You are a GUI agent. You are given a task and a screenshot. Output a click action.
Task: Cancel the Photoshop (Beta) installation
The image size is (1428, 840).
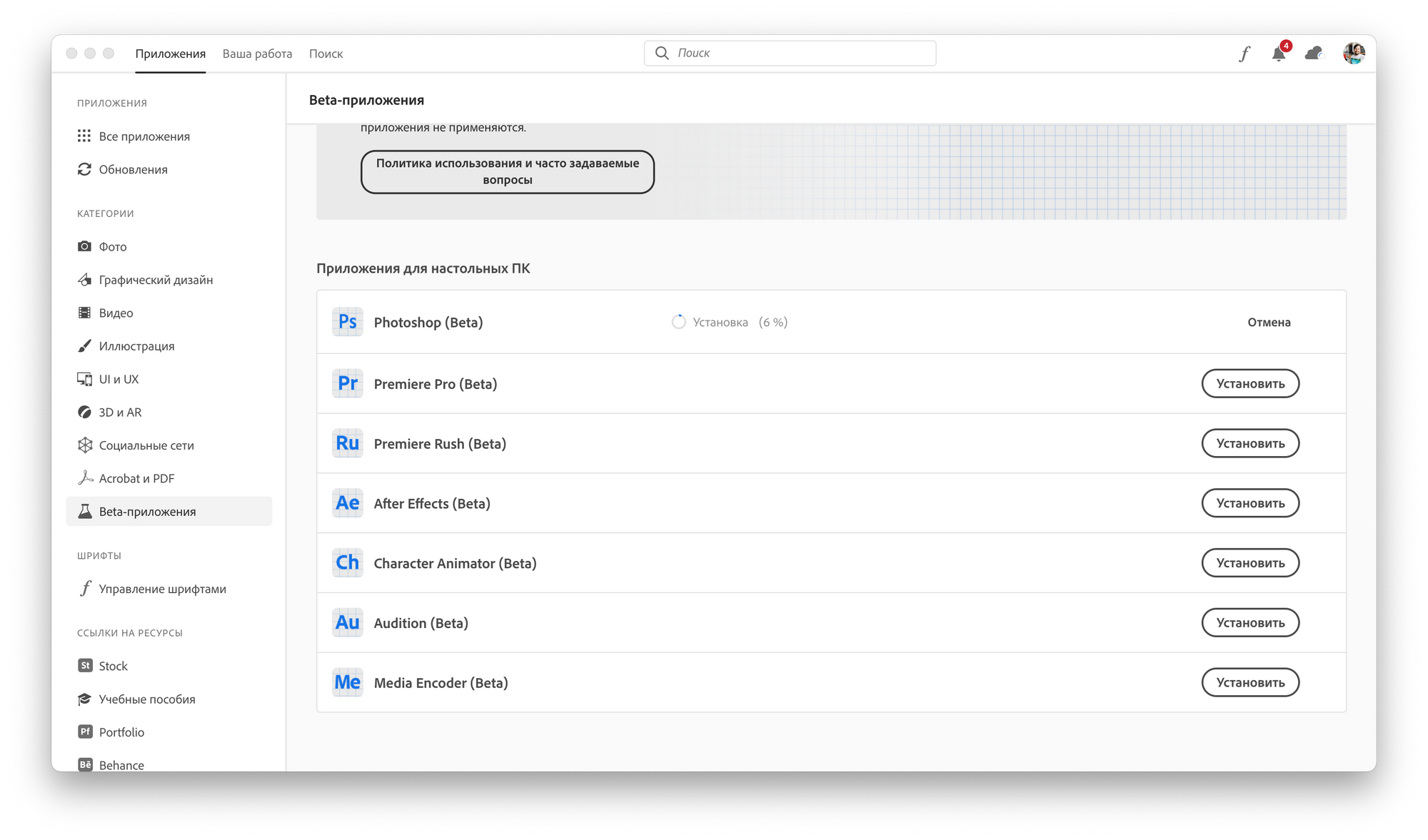(1269, 322)
